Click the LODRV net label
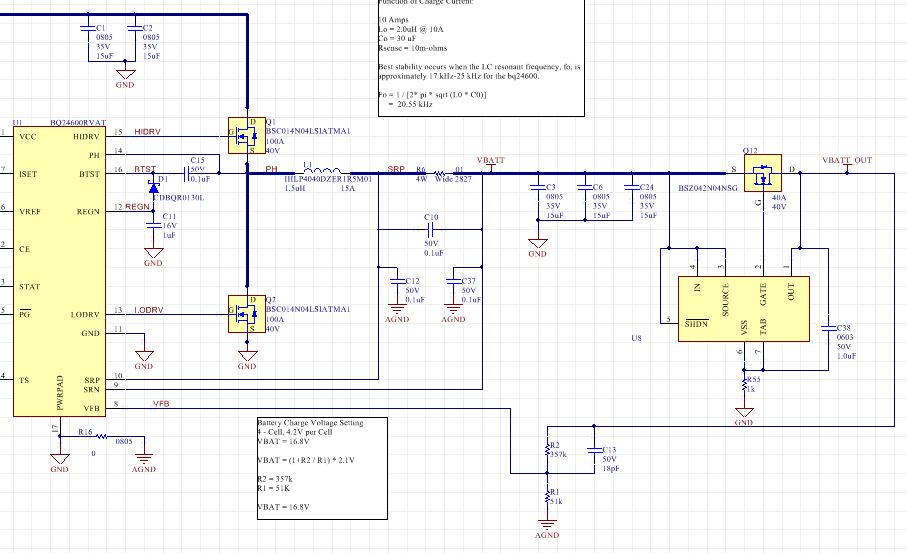The height and width of the screenshot is (553, 907). 149,310
